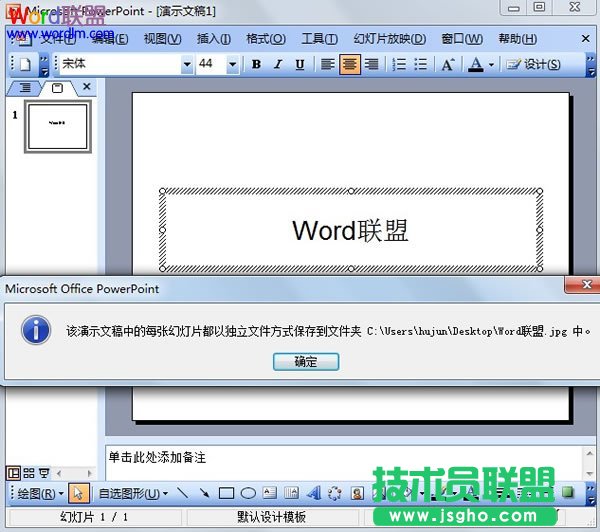The image size is (600, 532).
Task: Apply numbered list formatting
Action: coord(399,64)
